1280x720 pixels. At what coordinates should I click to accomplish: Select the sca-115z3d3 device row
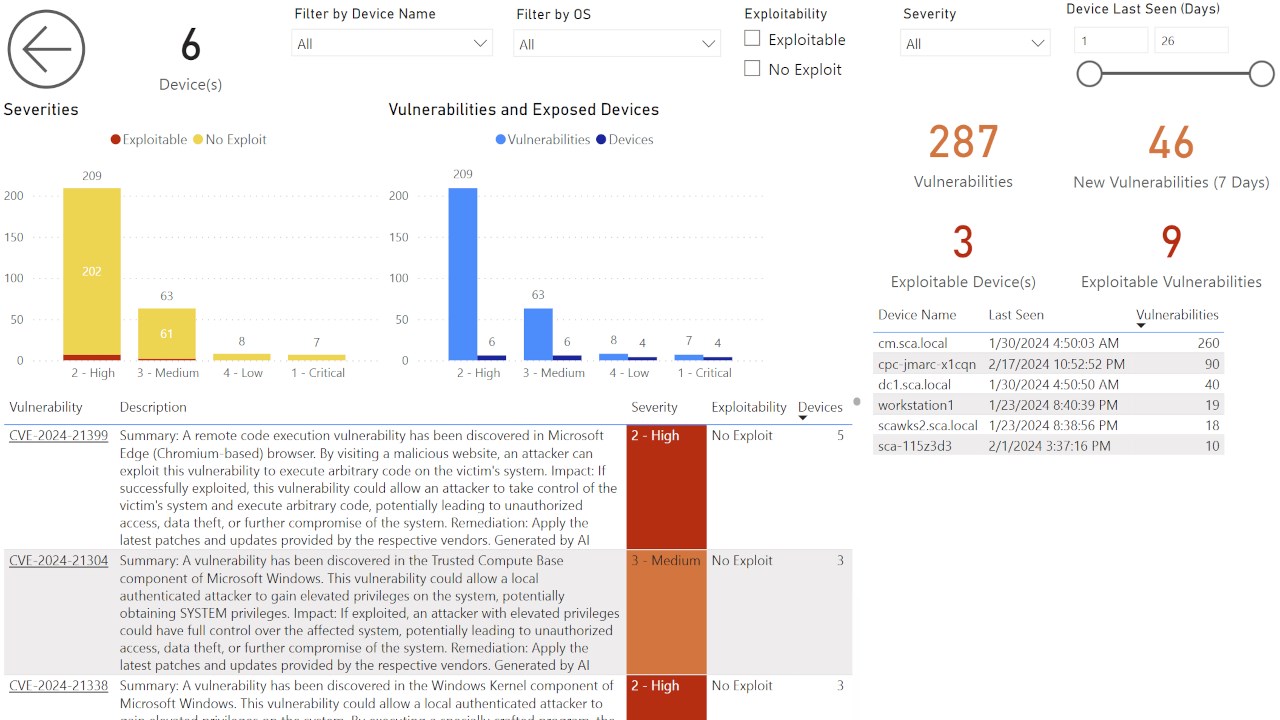tap(1048, 446)
